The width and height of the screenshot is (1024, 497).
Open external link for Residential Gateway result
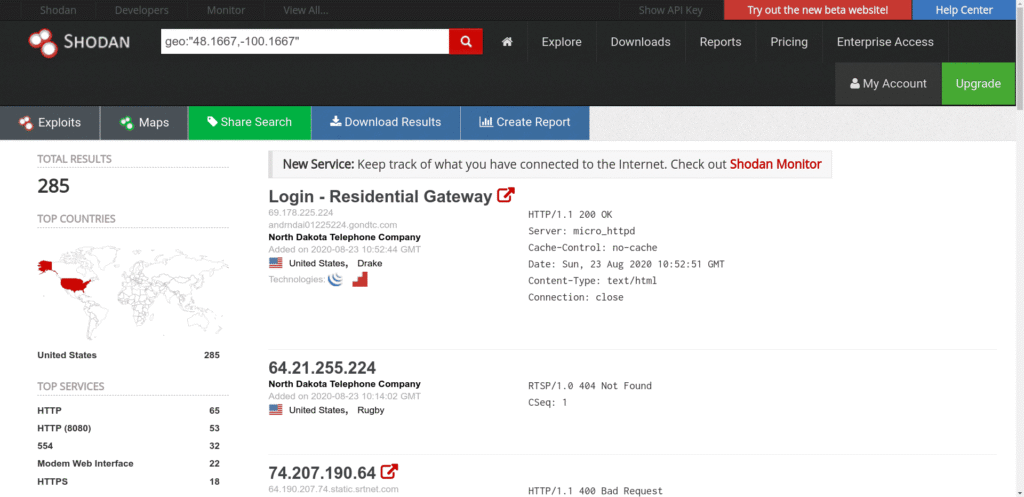pos(506,195)
